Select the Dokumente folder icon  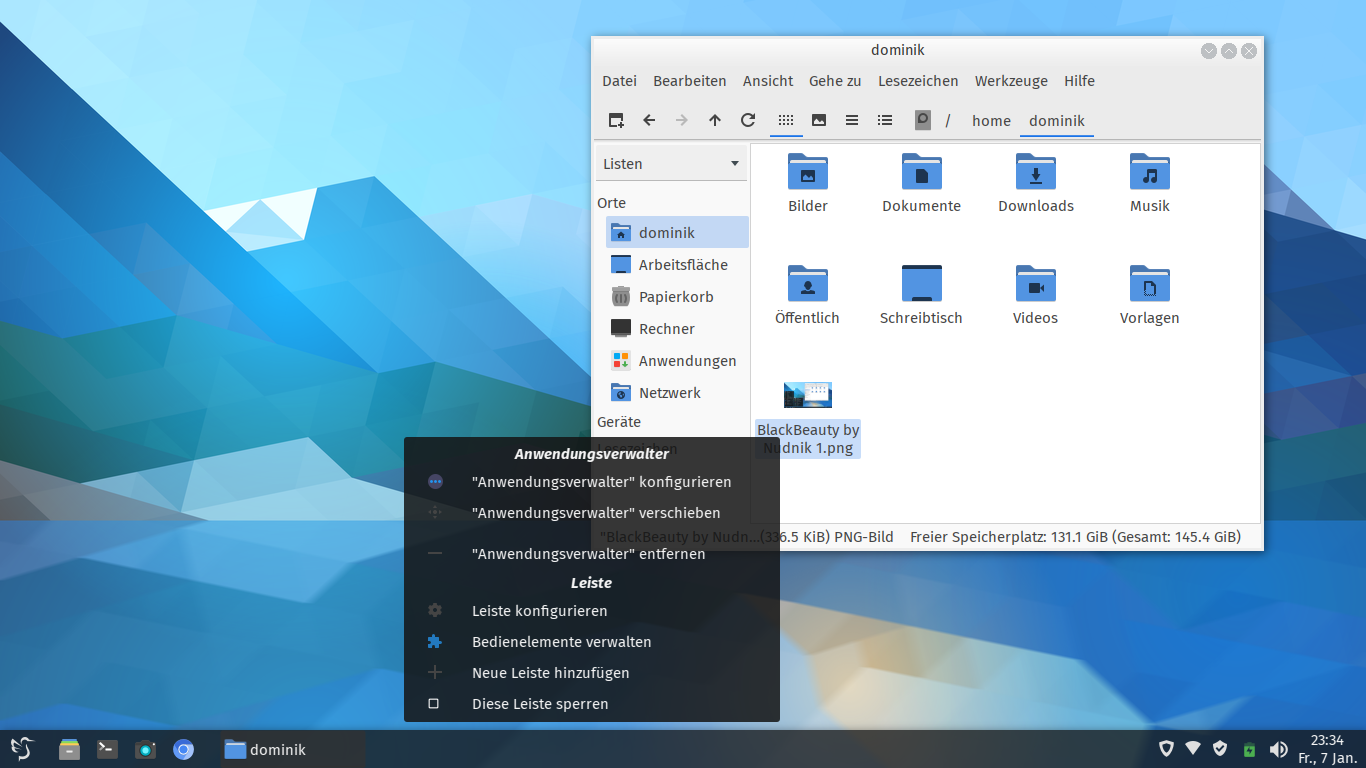tap(922, 172)
